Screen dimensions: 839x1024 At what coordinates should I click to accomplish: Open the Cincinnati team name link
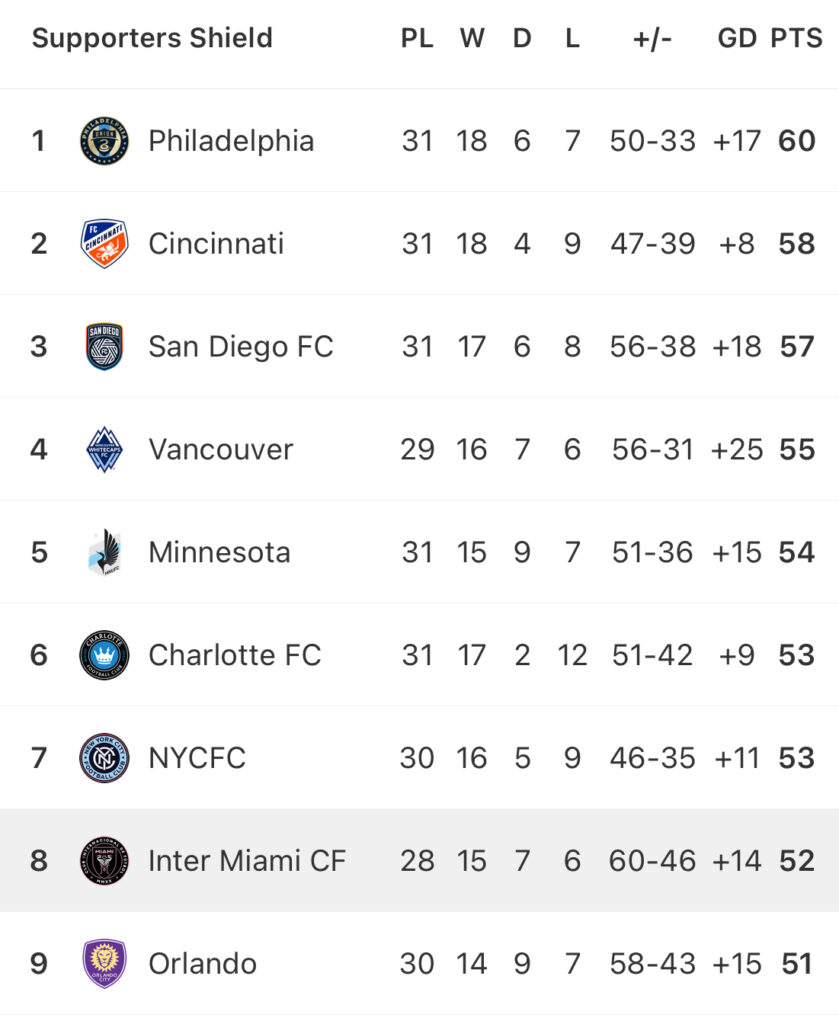pyautogui.click(x=216, y=244)
